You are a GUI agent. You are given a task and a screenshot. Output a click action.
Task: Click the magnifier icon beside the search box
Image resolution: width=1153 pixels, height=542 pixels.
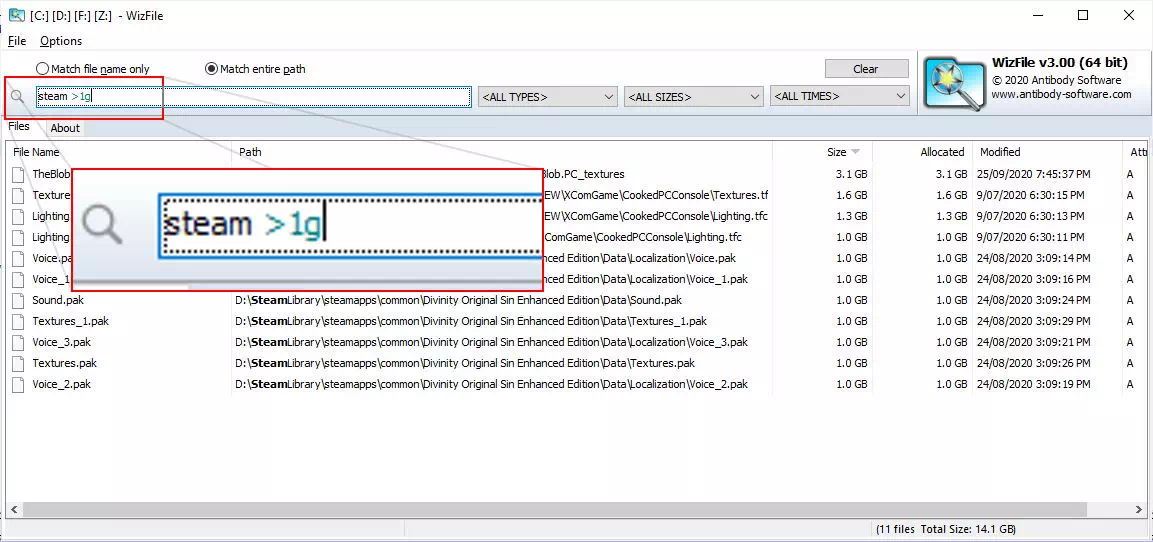tap(17, 97)
